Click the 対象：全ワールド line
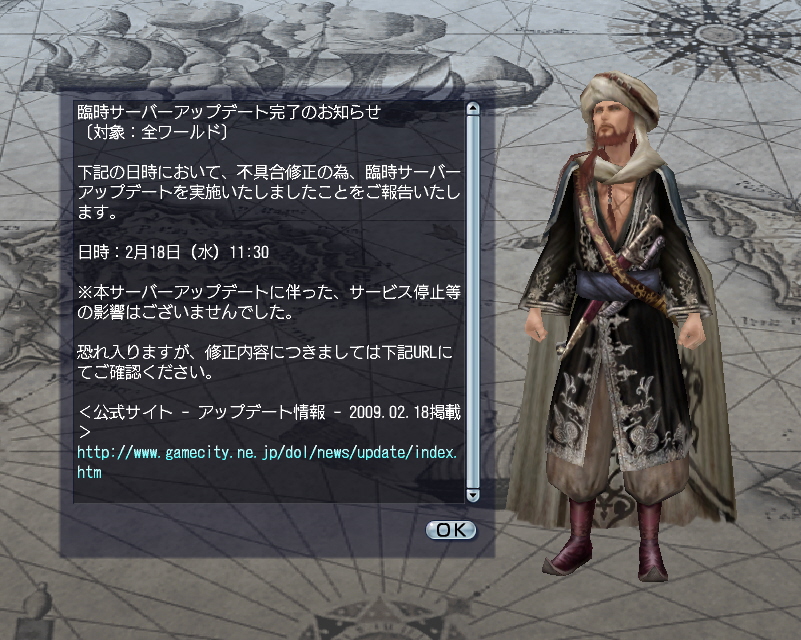Viewport: 801px width, 640px height. point(153,132)
